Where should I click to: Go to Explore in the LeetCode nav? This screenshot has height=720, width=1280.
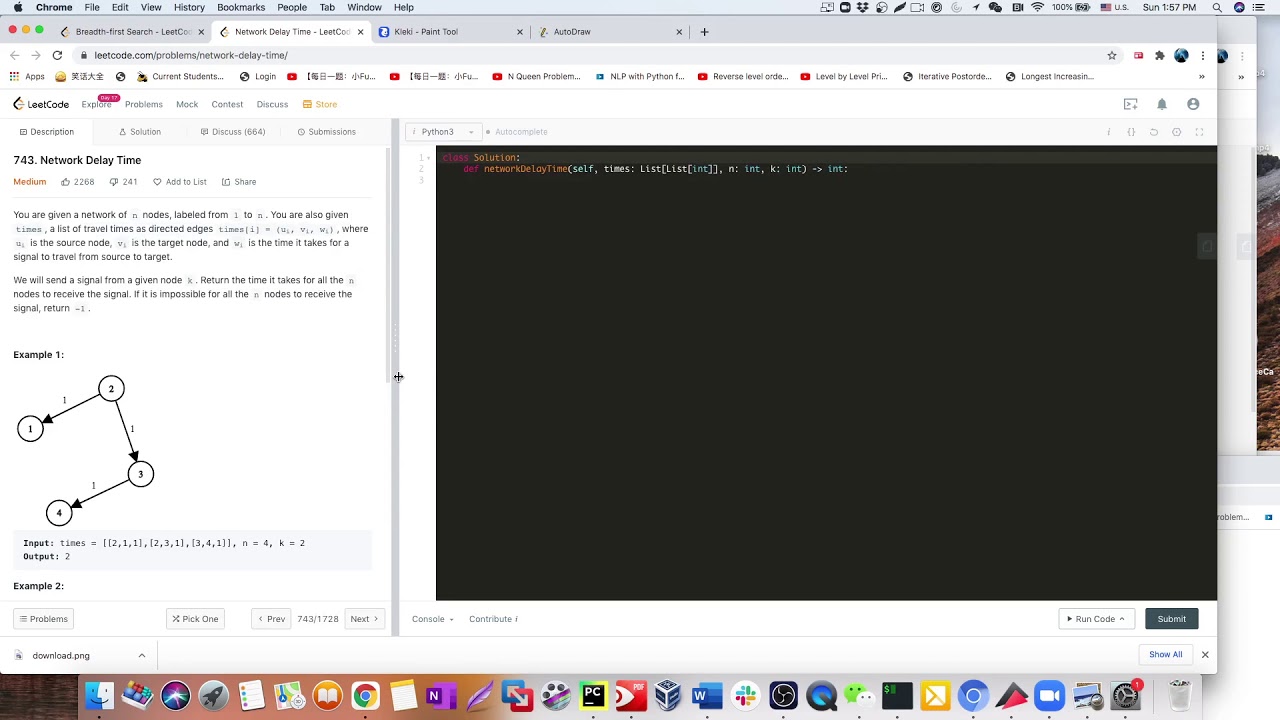pos(97,104)
